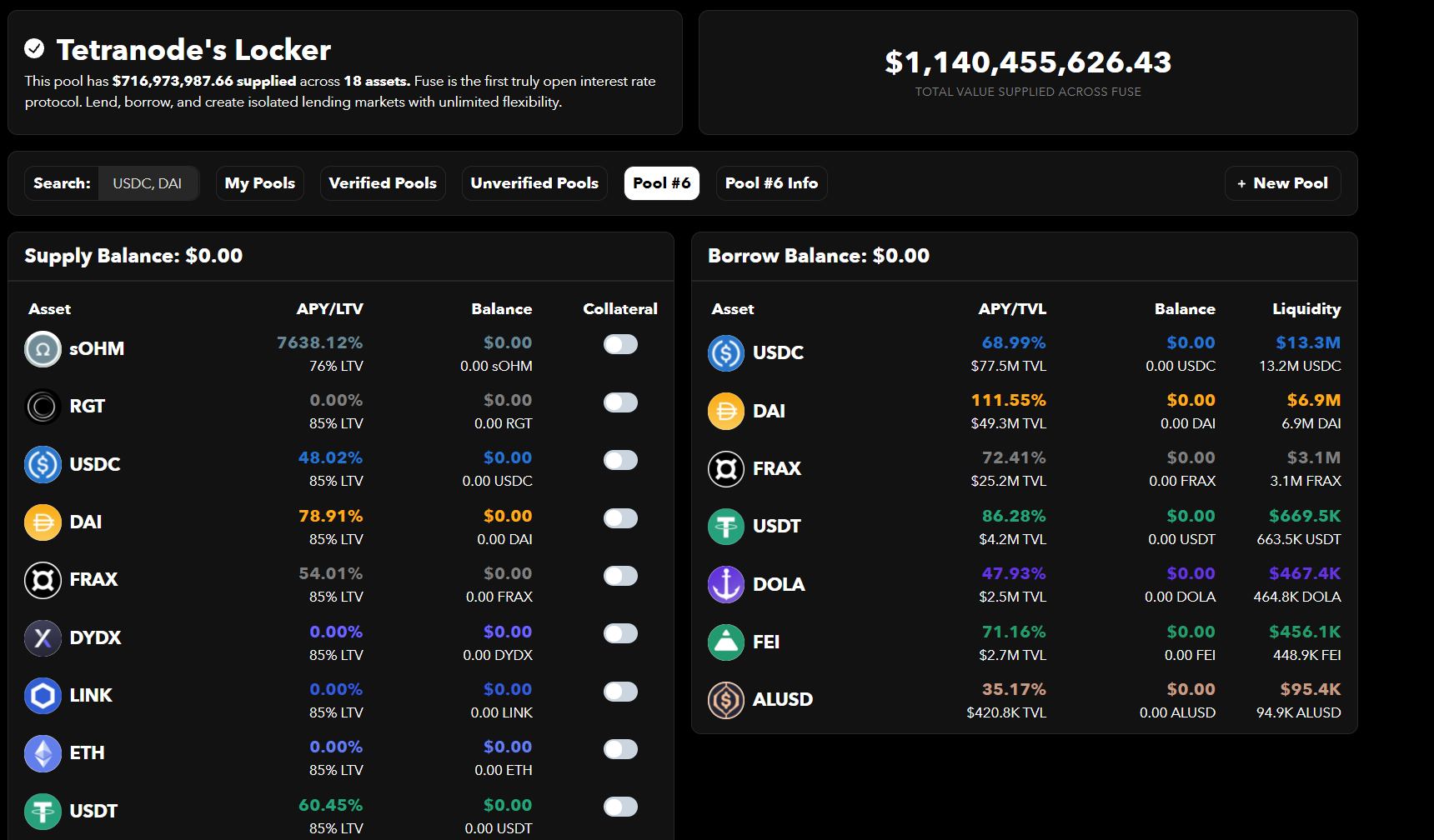The width and height of the screenshot is (1434, 840).
Task: Click the USDT icon in the supply list
Action: 43,812
